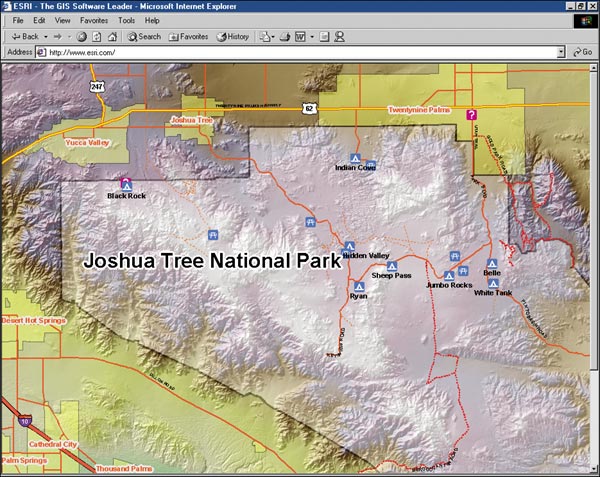The image size is (600, 477).
Task: Click the Print toolbar icon
Action: 285,37
